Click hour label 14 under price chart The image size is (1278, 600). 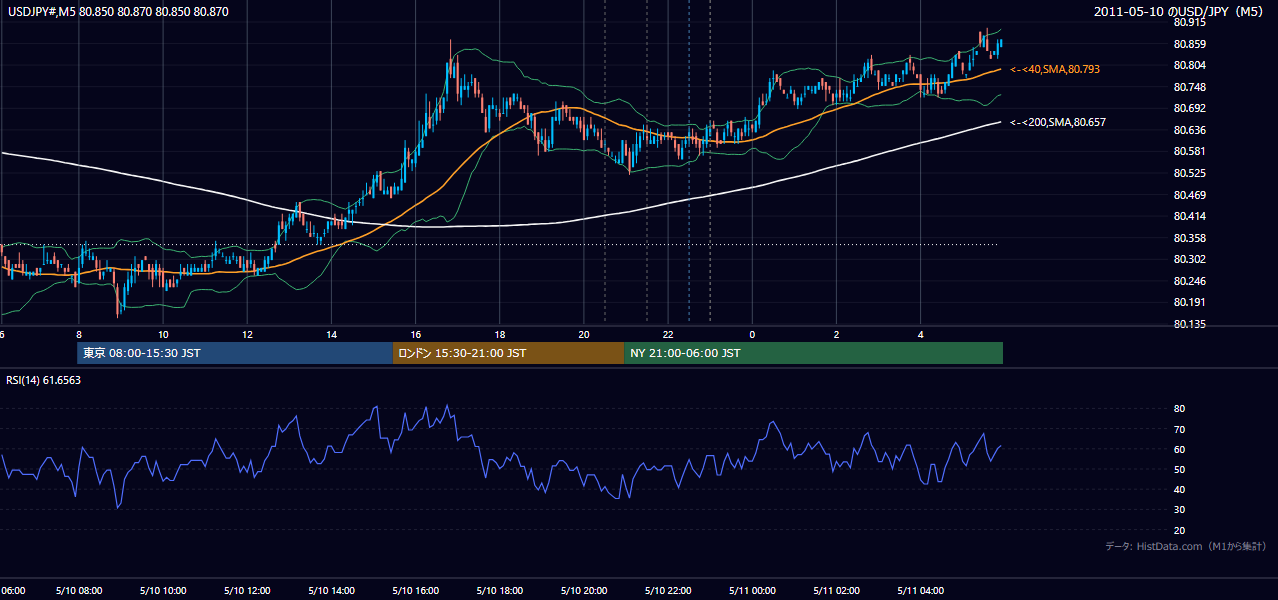(x=331, y=334)
